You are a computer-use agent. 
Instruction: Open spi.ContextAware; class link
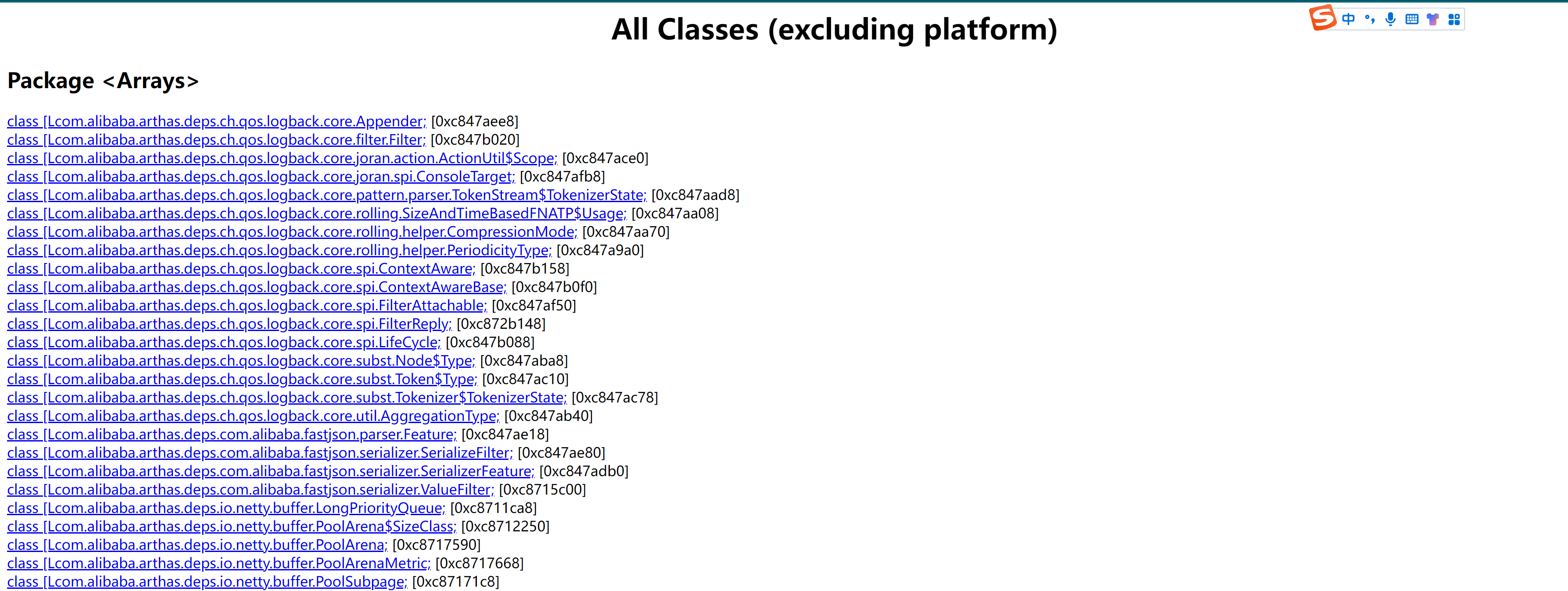point(241,269)
